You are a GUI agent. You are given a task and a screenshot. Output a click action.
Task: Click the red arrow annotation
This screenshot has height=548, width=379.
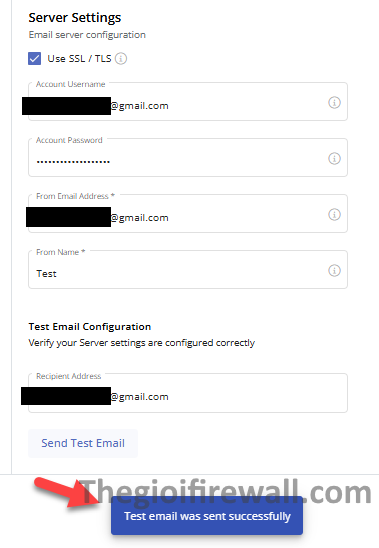[67, 492]
